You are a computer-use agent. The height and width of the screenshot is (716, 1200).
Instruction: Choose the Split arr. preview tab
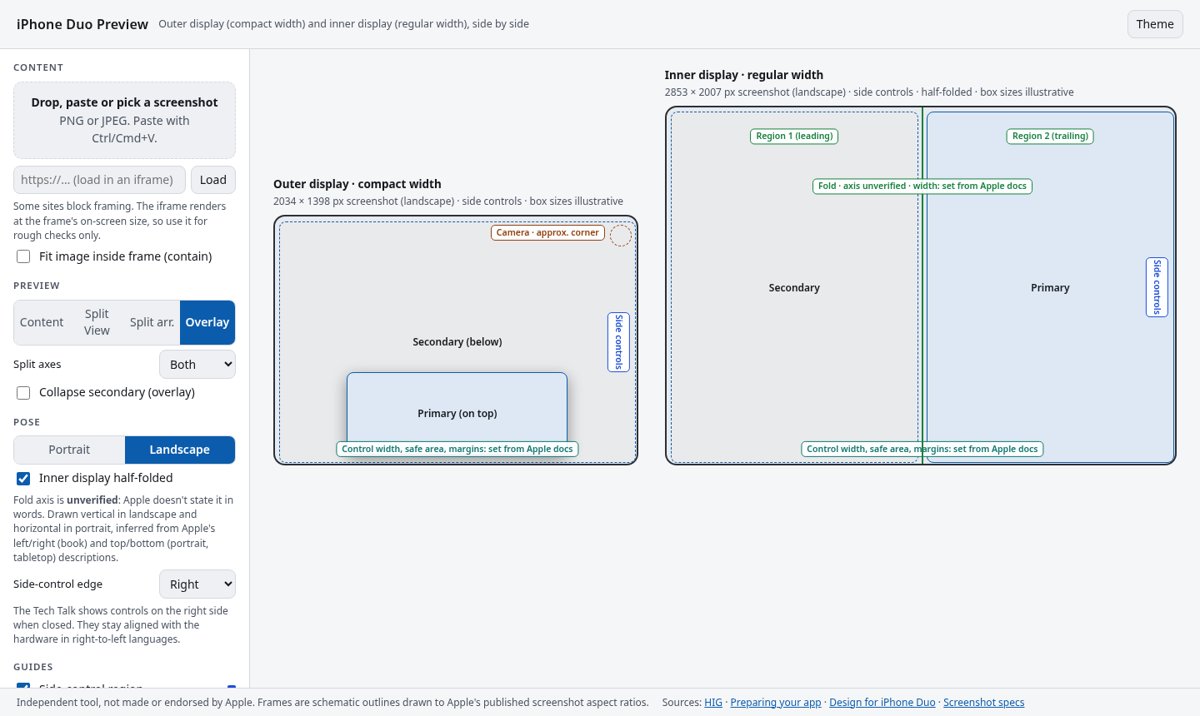[x=152, y=322]
